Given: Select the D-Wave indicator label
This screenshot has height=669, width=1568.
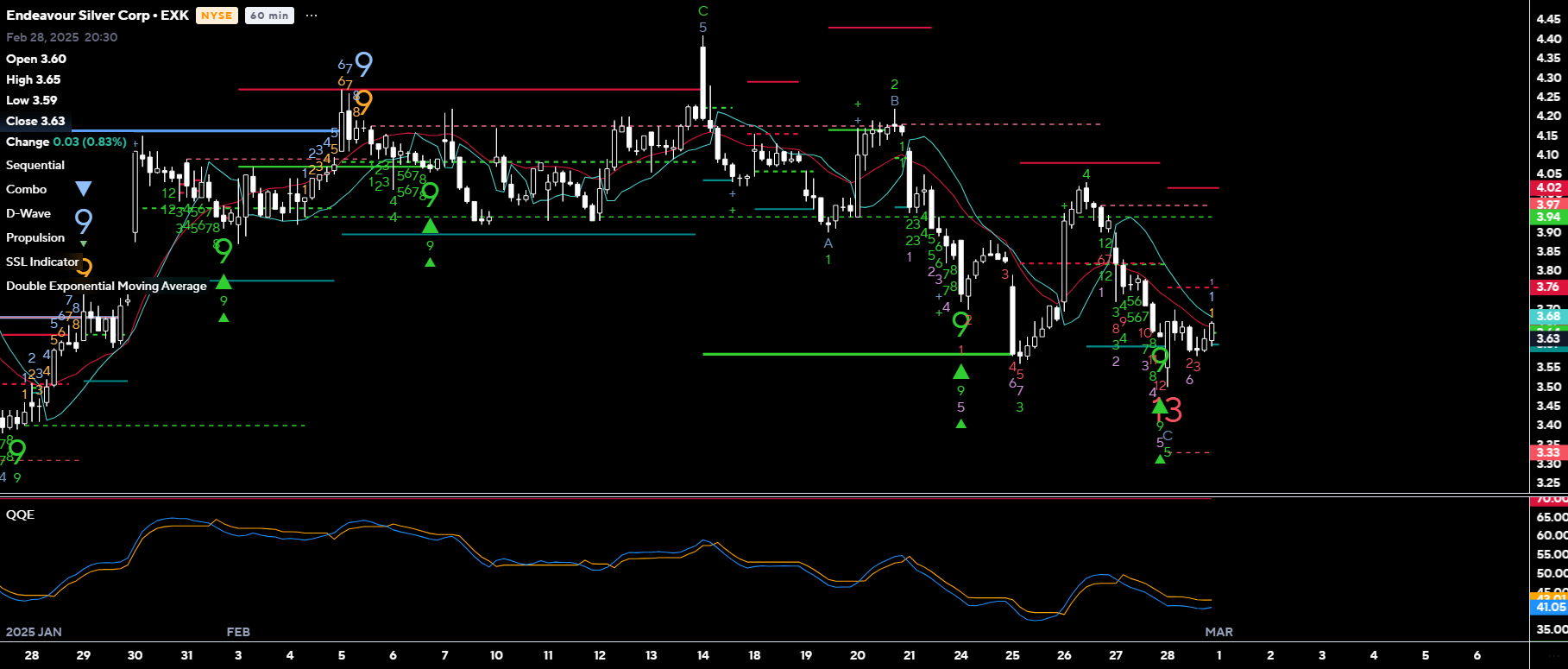Looking at the screenshot, I should 28,213.
